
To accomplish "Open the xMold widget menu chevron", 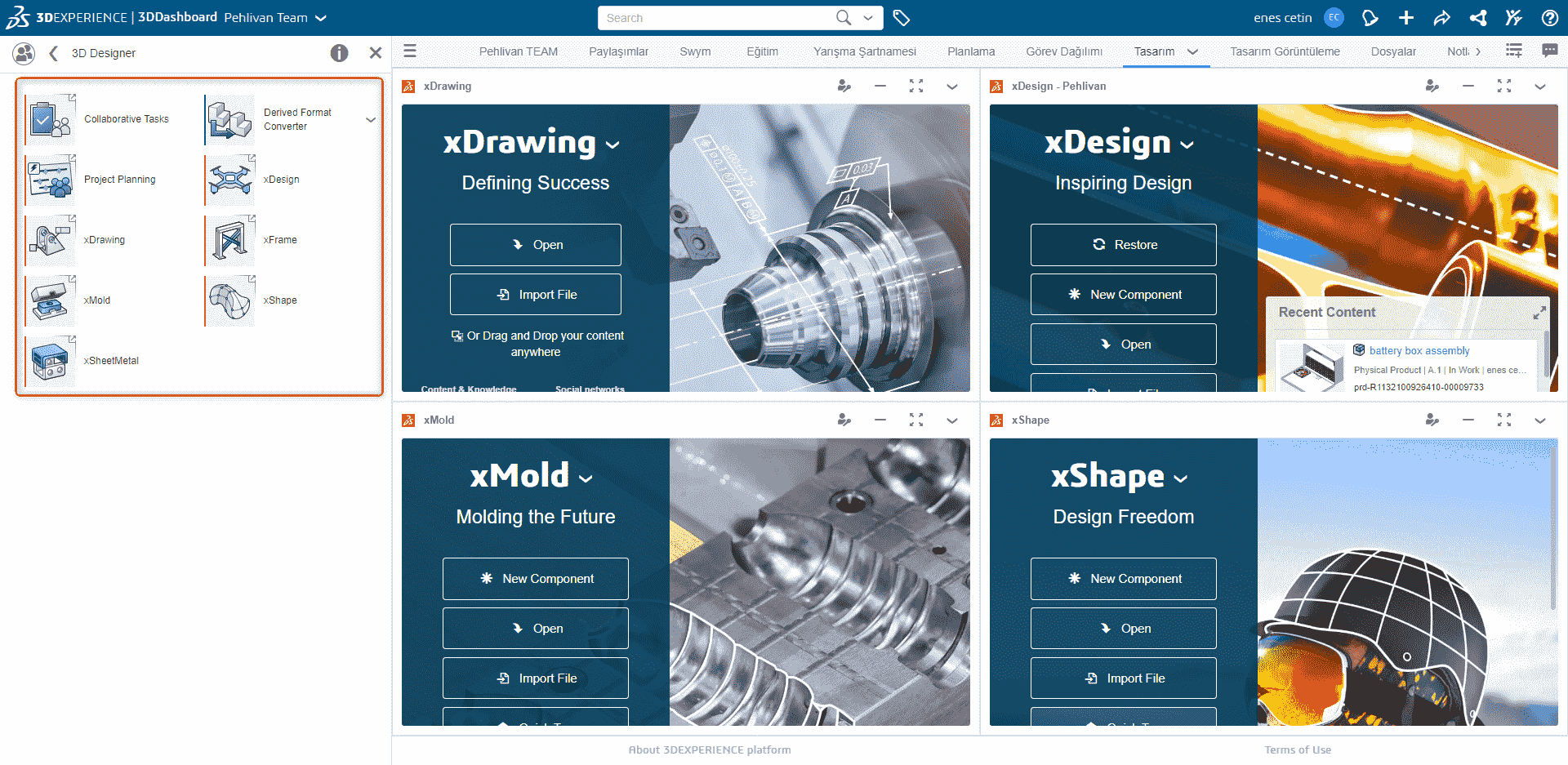I will (x=952, y=420).
